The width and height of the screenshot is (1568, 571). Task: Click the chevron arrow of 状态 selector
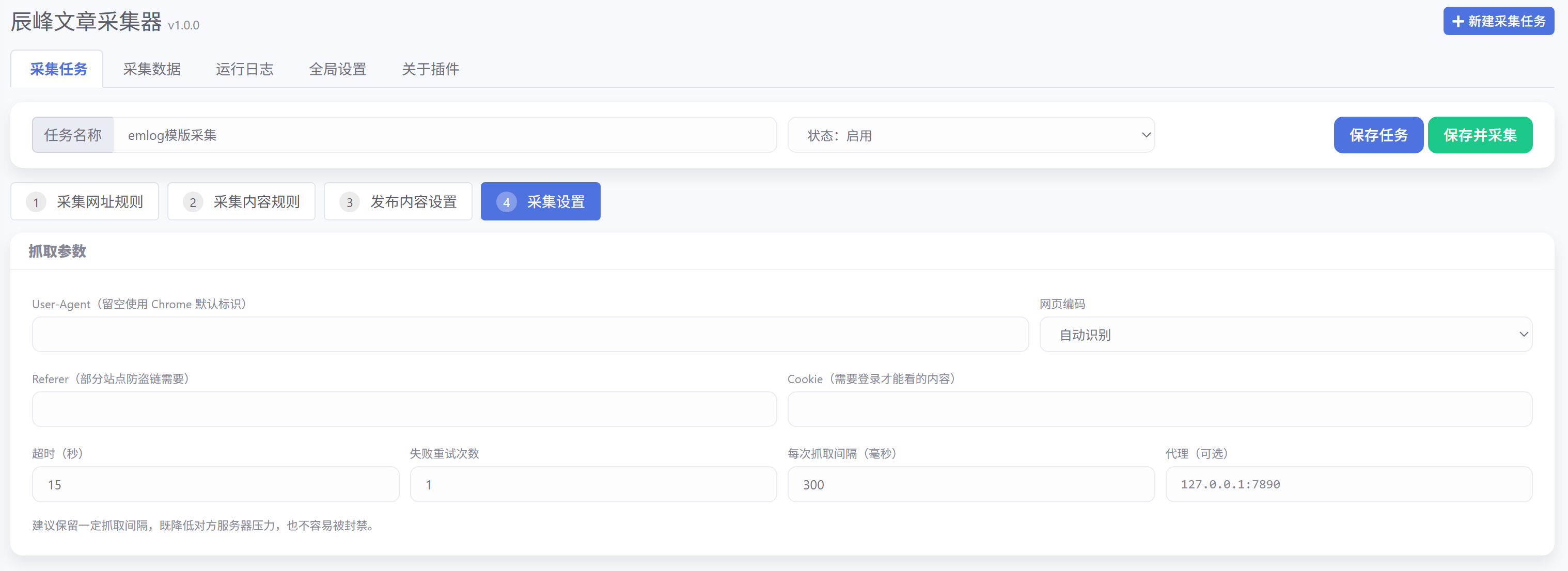[x=1146, y=135]
